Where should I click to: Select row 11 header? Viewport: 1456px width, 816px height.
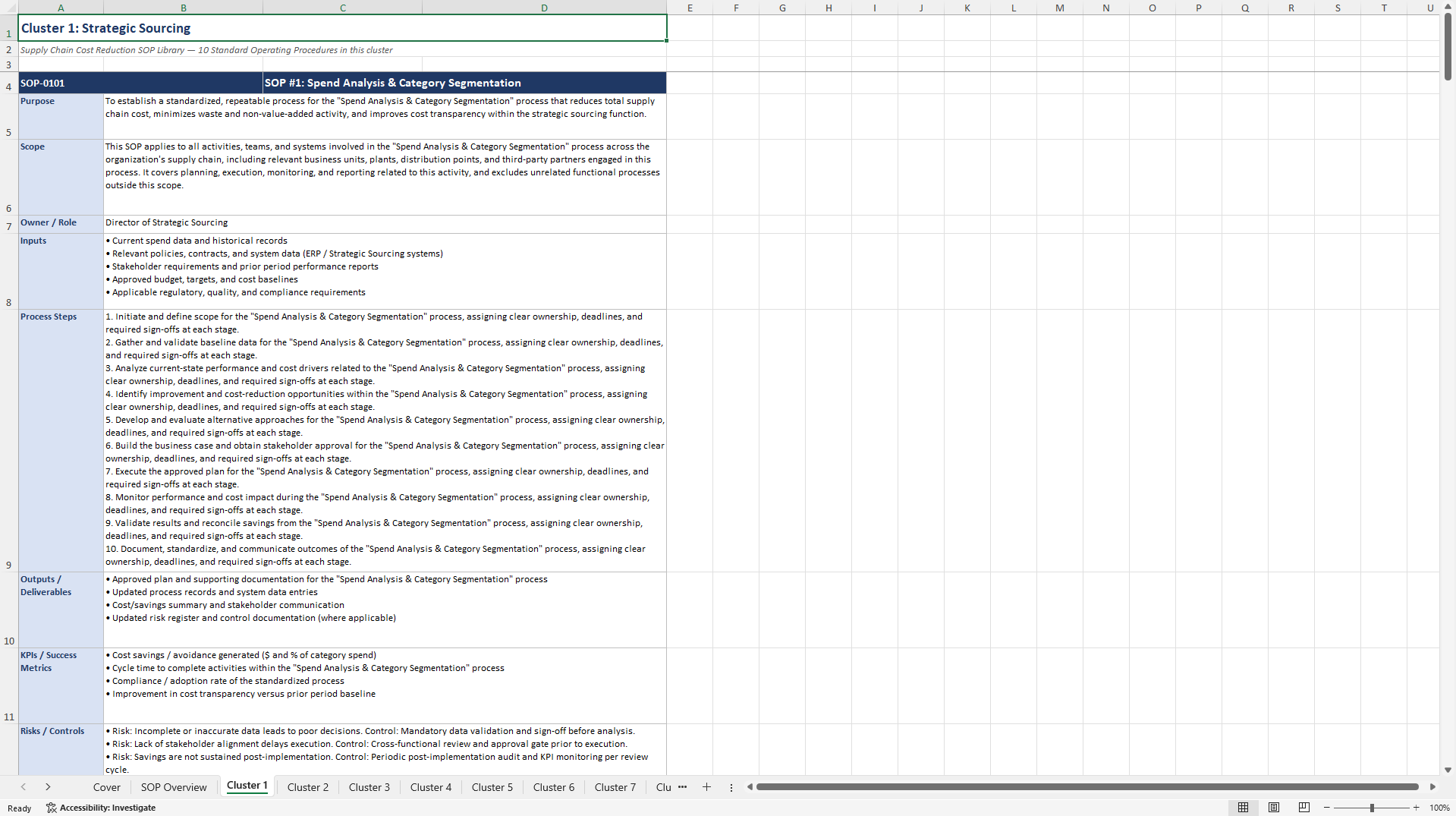click(x=9, y=685)
